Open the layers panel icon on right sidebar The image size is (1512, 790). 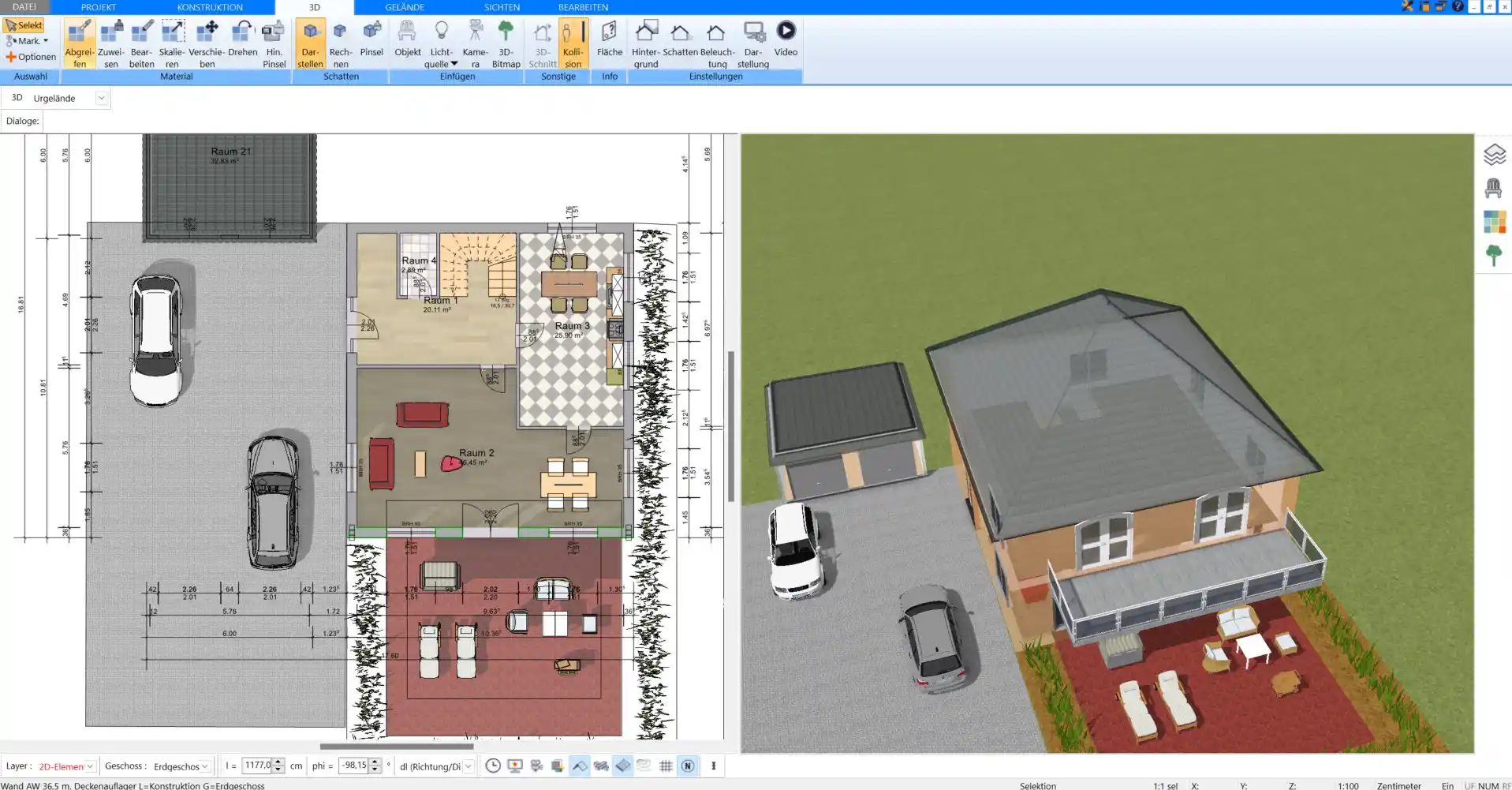pos(1495,154)
